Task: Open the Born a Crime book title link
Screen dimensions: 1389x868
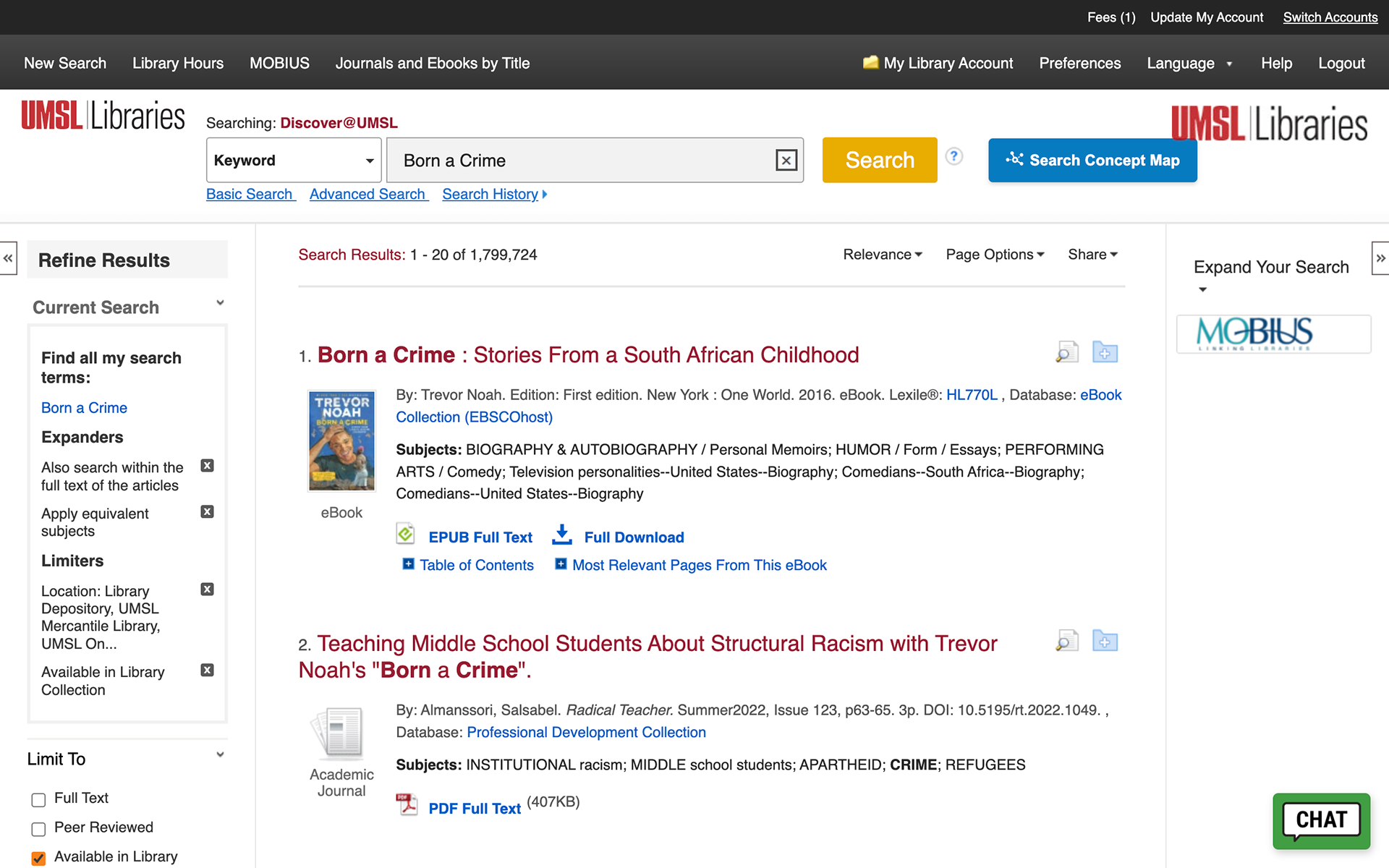Action: (587, 354)
